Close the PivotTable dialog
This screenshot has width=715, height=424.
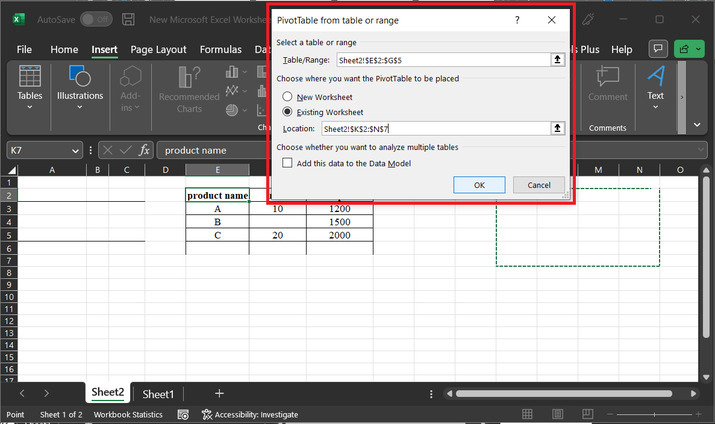tap(551, 20)
